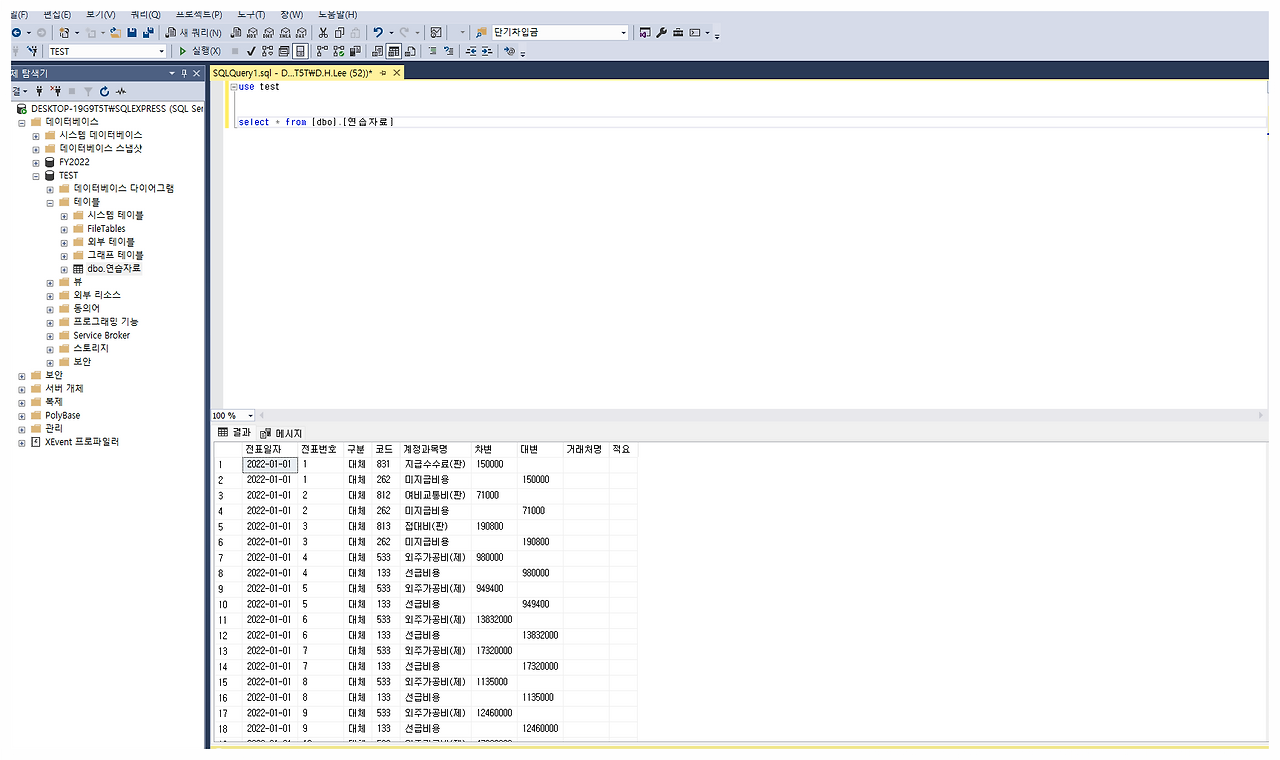1280x760 pixels.
Task: Switch to the 결과 tab
Action: 235,432
